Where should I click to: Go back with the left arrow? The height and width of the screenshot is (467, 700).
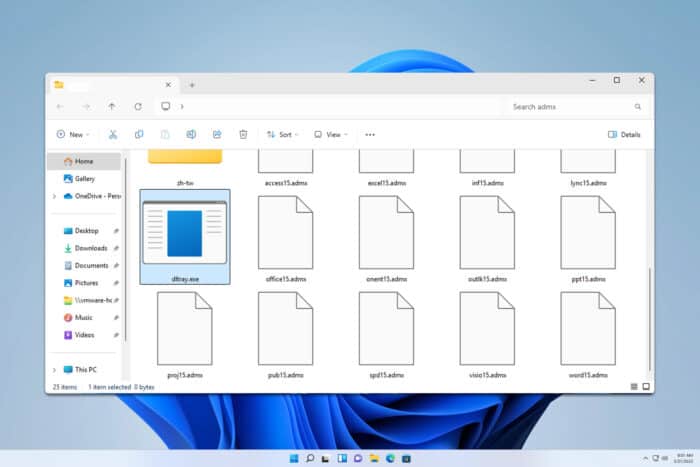[x=60, y=106]
